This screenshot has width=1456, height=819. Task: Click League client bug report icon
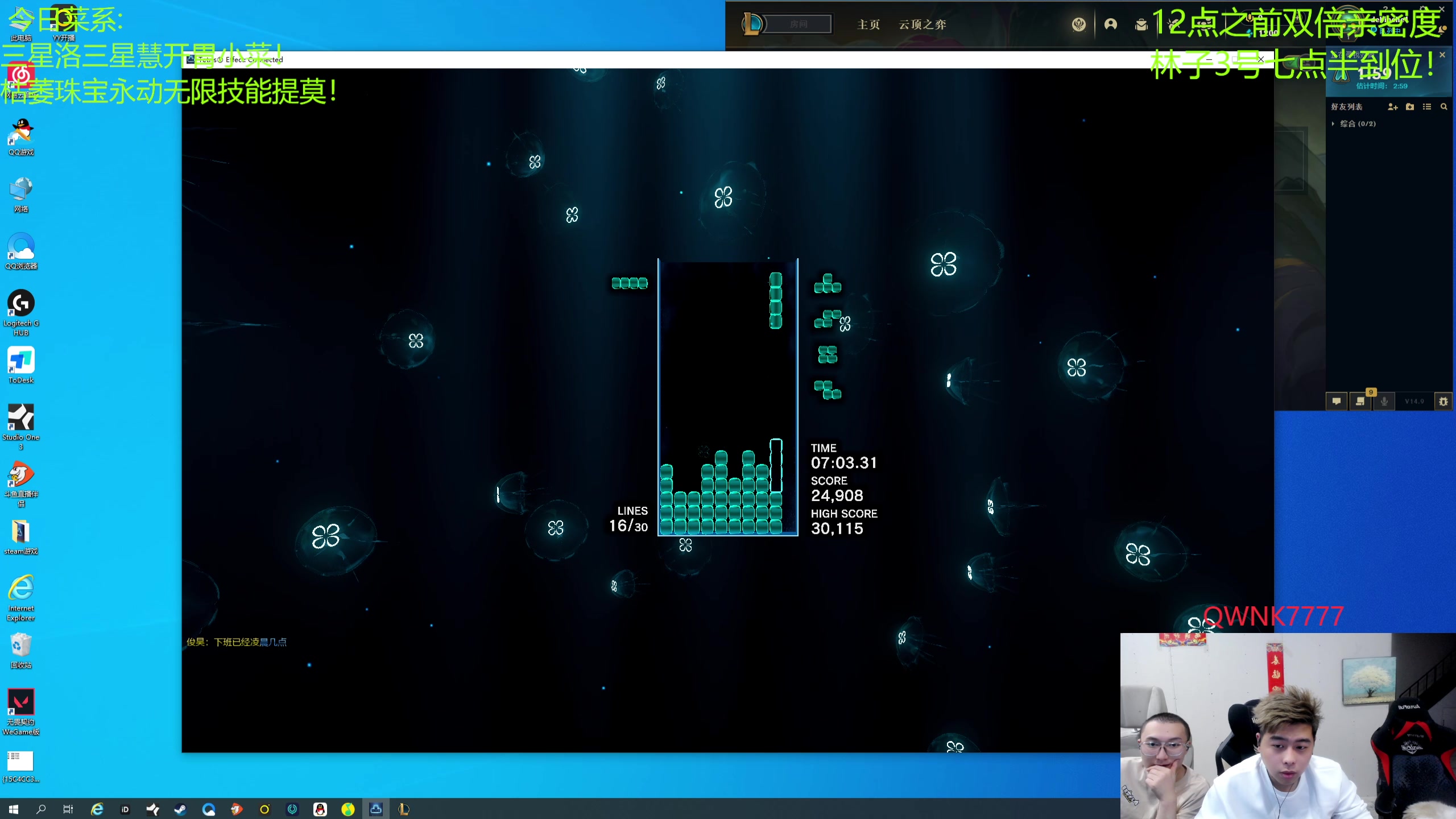point(1443,402)
